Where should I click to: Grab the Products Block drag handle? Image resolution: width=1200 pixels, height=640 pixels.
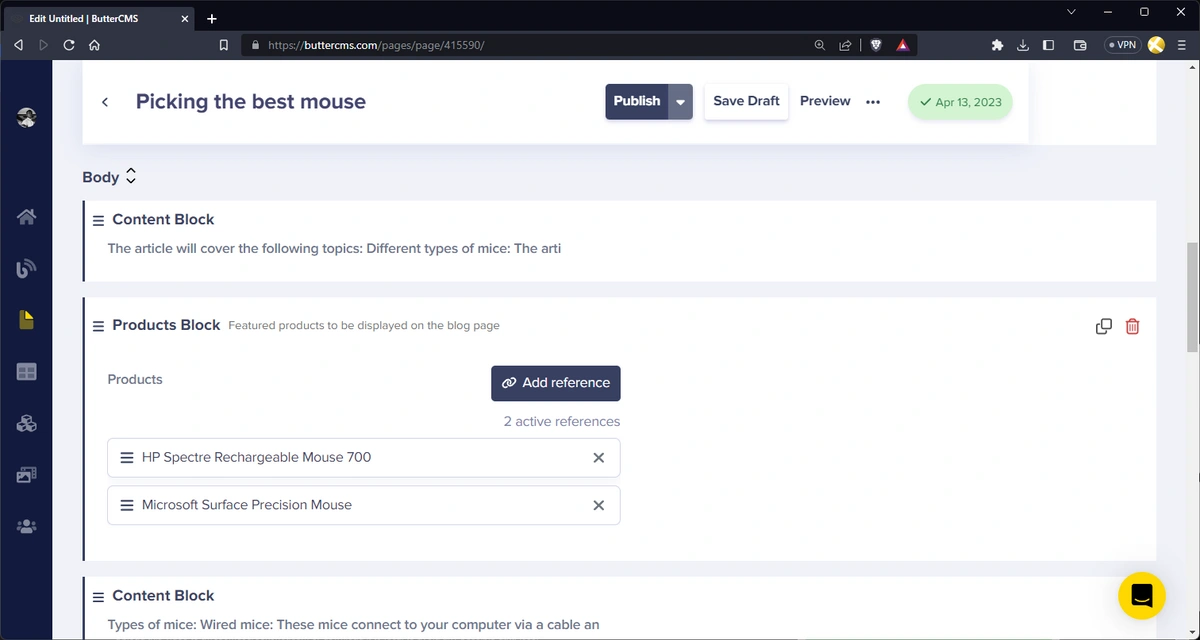tap(98, 326)
